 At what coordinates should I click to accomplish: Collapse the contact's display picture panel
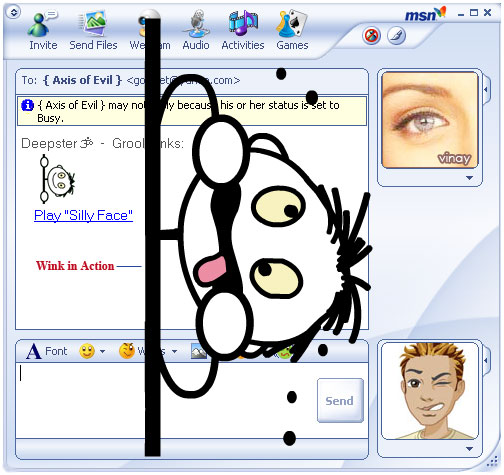click(x=486, y=89)
